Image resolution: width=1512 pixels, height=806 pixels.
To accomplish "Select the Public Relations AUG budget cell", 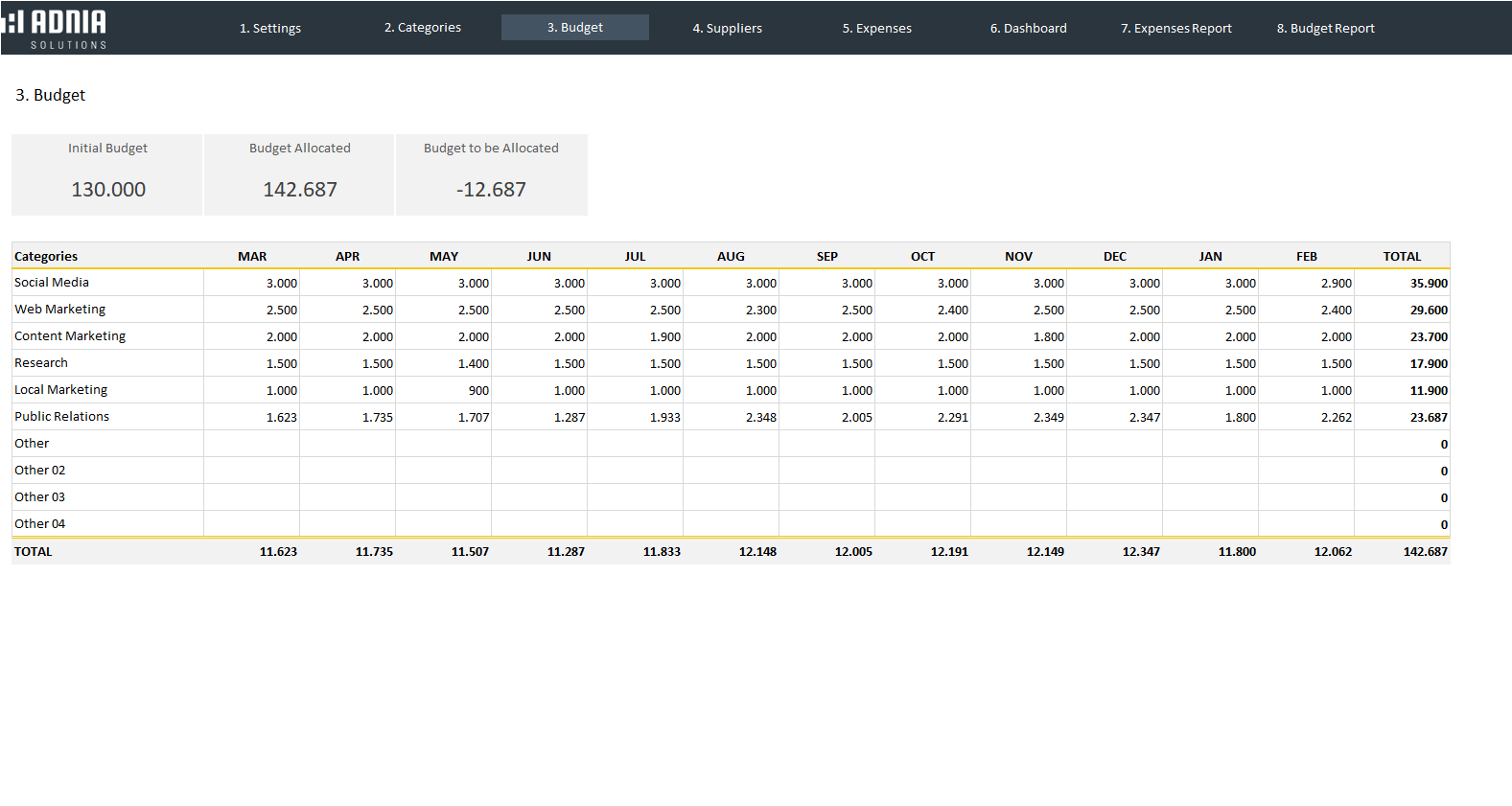I will click(732, 417).
